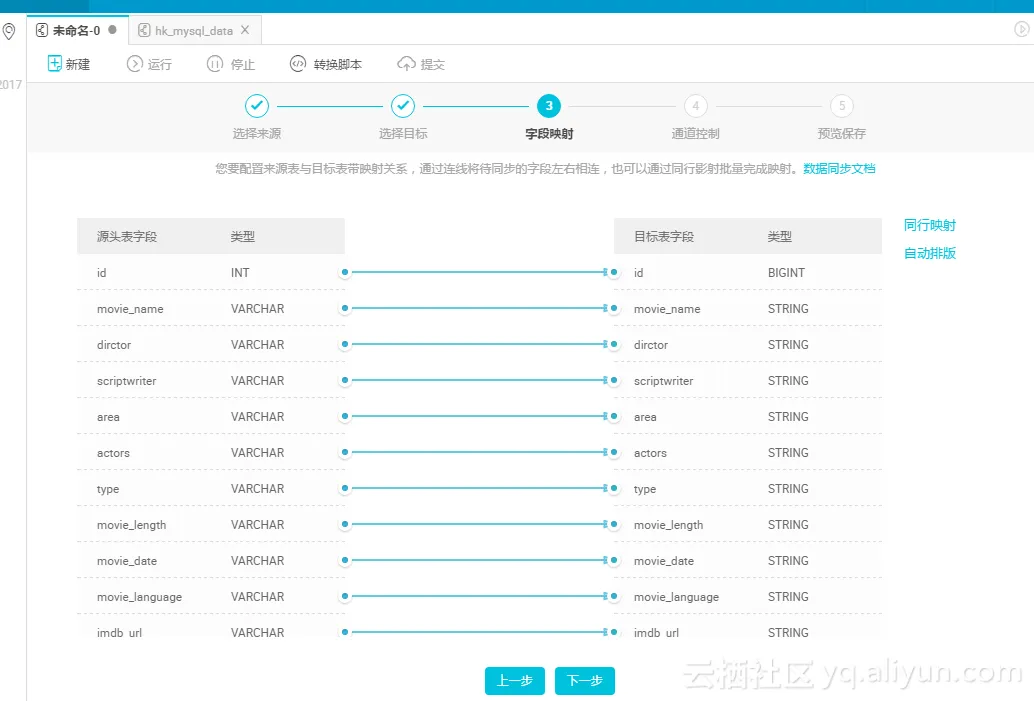Screen dimensions: 1034x701
Task: Click the play icon at top right corner
Action: click(x=1021, y=29)
